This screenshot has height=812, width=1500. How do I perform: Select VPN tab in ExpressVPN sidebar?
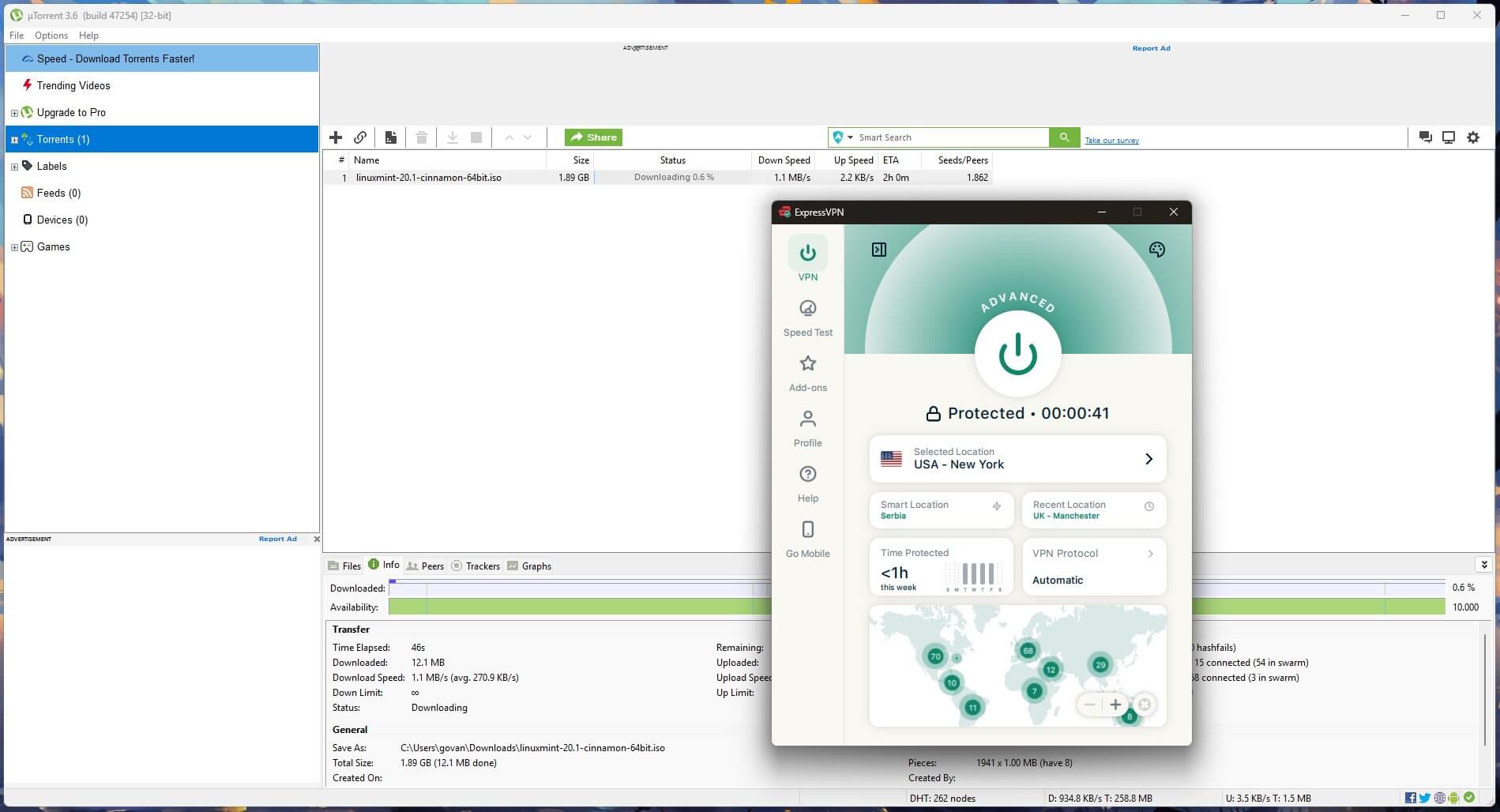click(x=808, y=259)
